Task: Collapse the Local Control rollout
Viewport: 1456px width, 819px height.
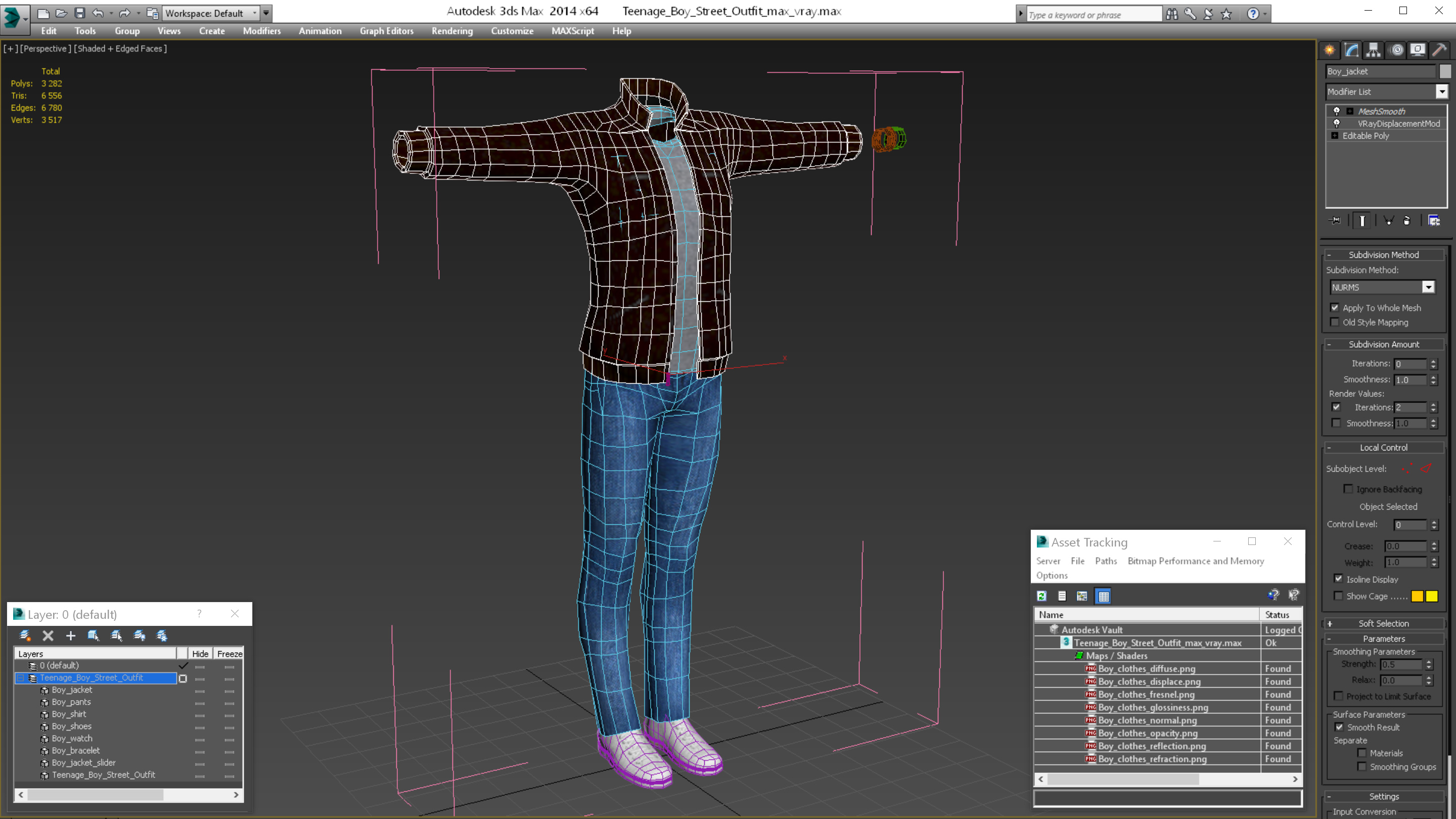Action: (1384, 447)
